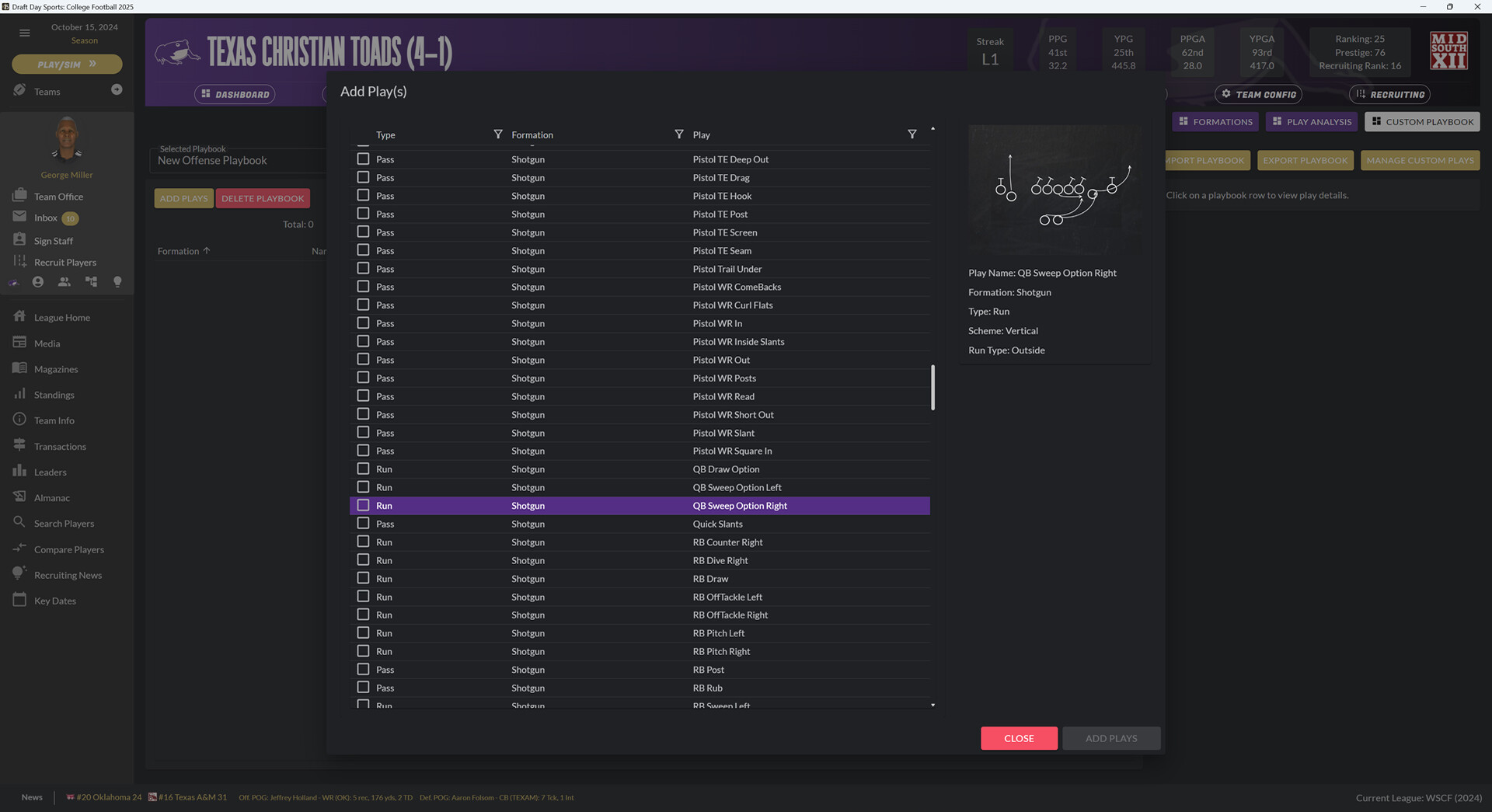Check the RB Counter Right checkbox
The image size is (1492, 812).
coord(363,542)
